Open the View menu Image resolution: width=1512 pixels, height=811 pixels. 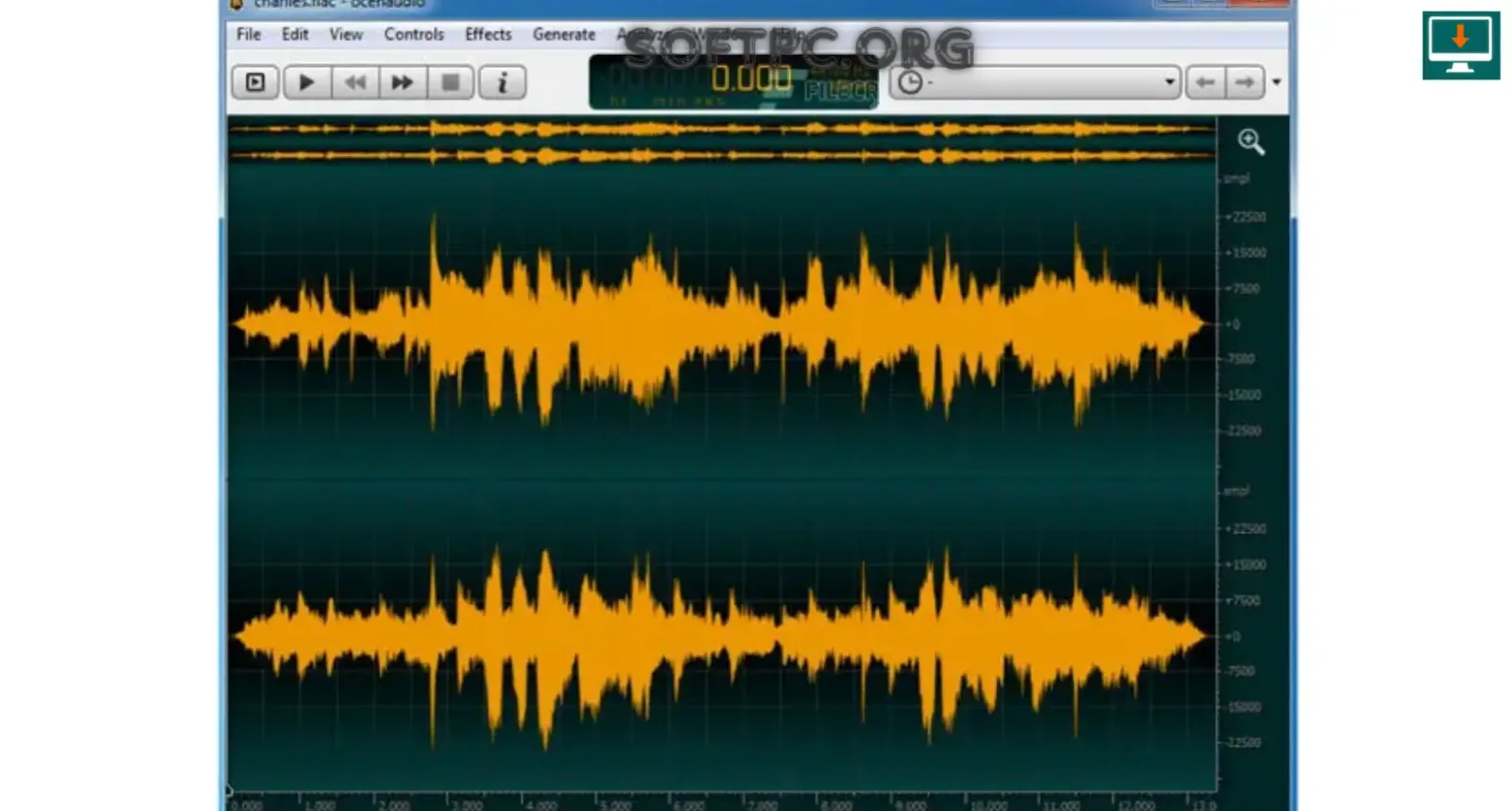(x=346, y=34)
